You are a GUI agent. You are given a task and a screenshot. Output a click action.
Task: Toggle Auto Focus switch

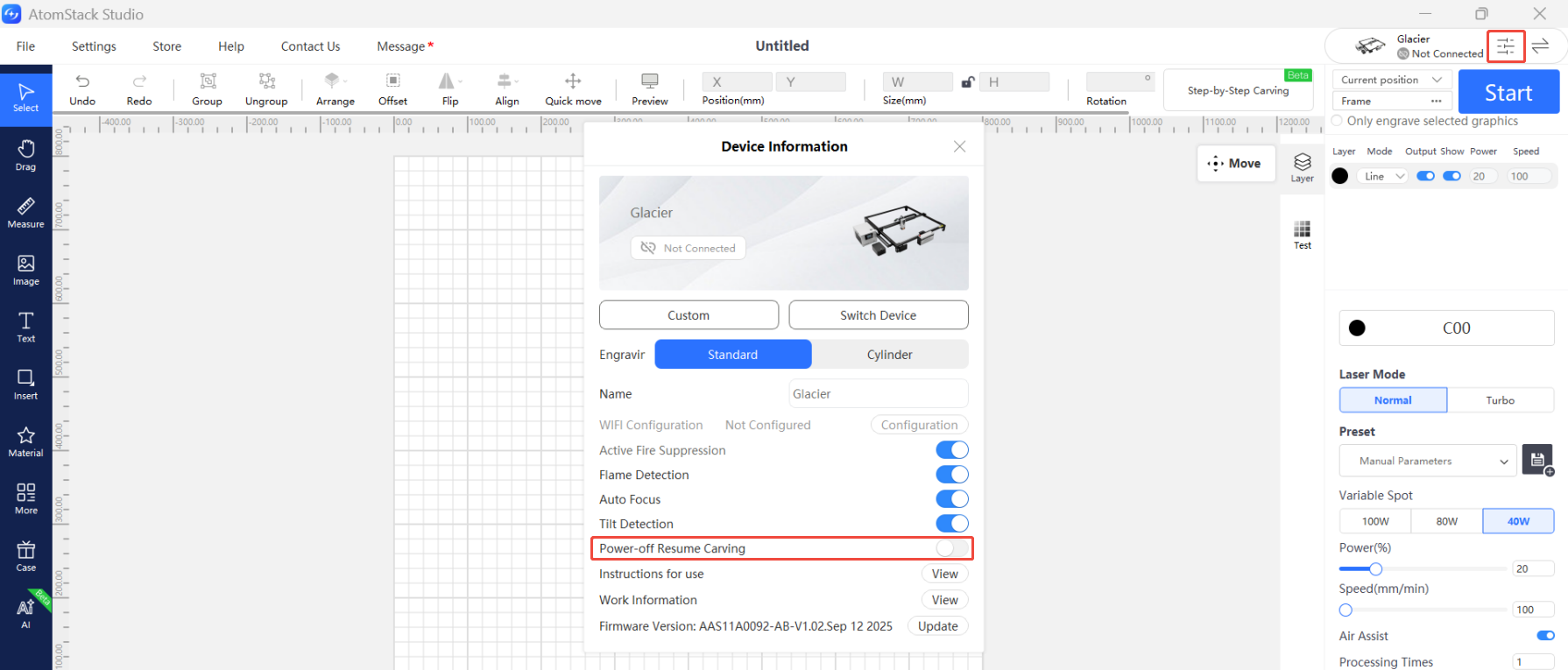(x=952, y=499)
